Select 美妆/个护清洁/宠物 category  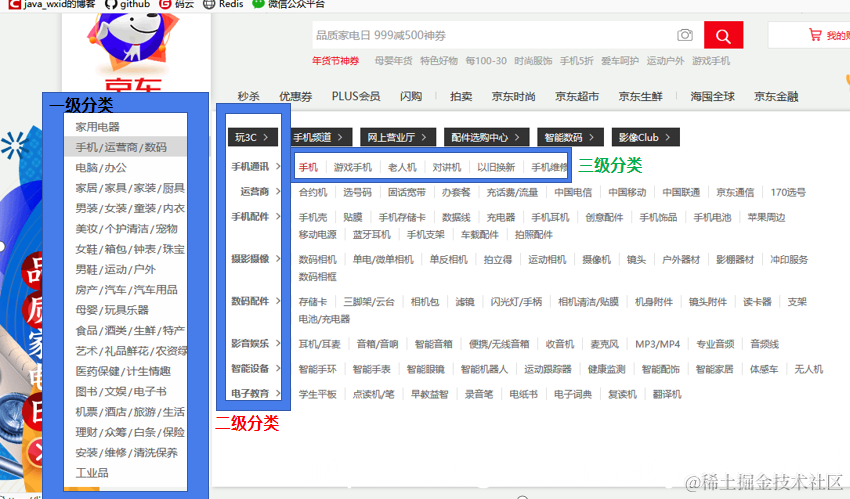[127, 229]
